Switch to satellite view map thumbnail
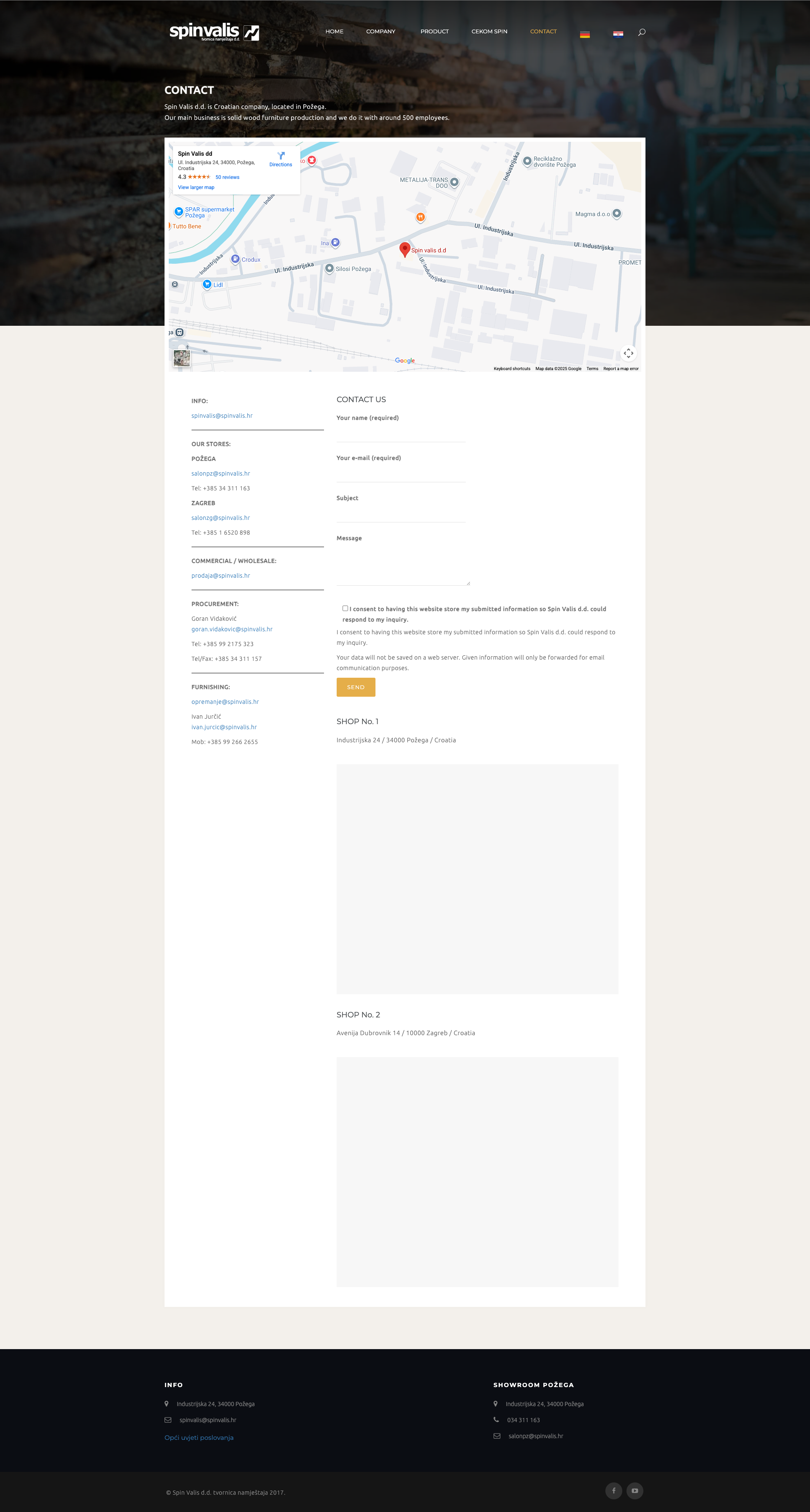Screen dimensions: 810x1512 [181, 358]
